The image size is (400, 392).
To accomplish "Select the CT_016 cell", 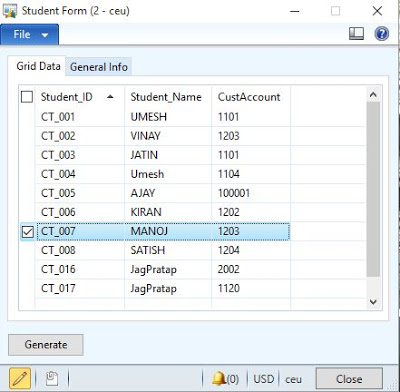I will coord(80,269).
